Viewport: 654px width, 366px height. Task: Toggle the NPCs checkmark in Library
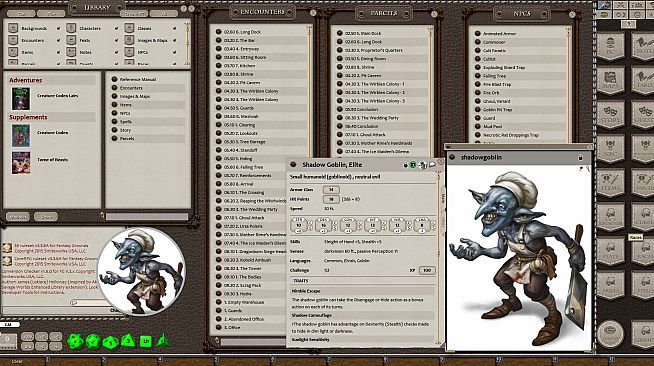click(174, 53)
